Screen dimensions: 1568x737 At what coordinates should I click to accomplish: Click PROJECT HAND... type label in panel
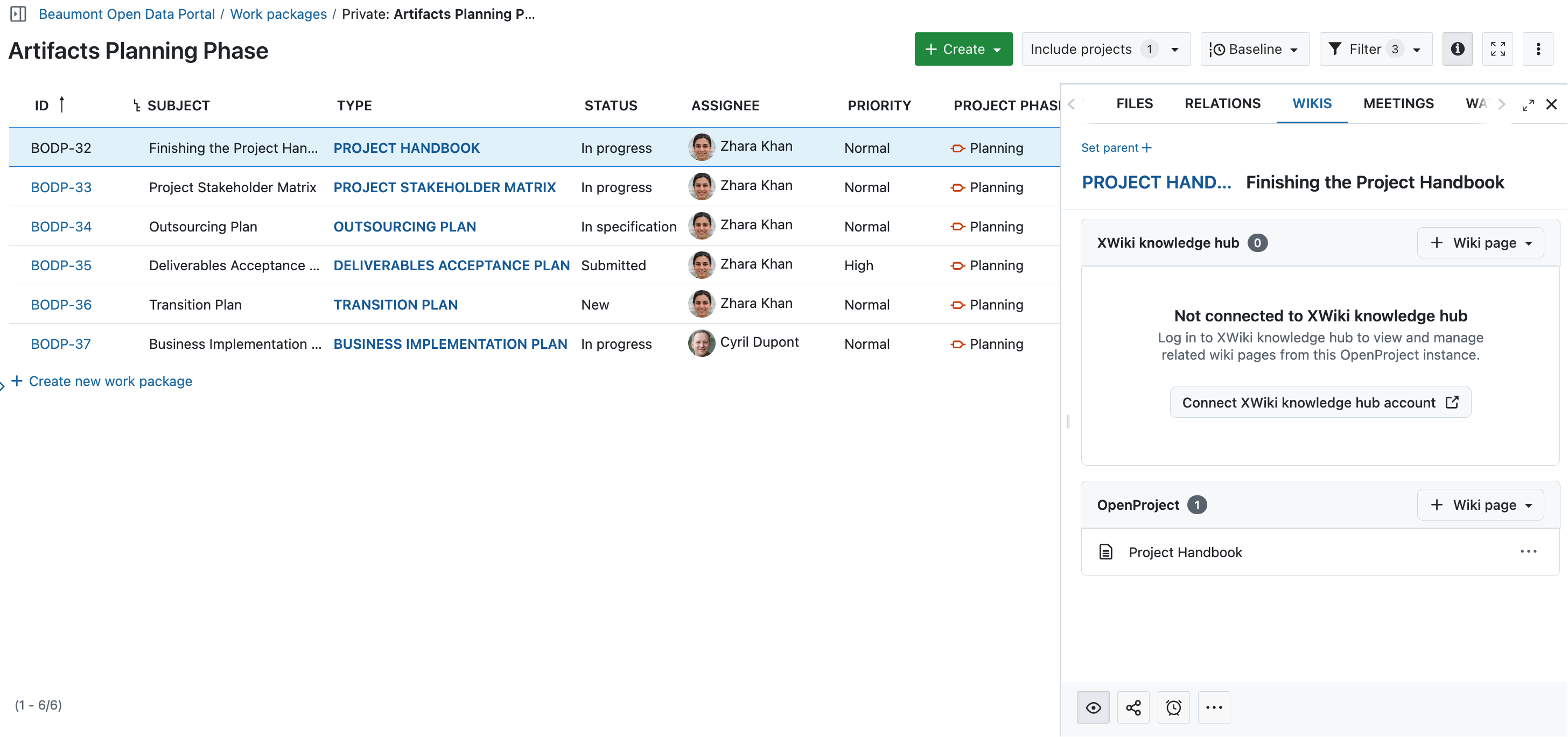tap(1156, 182)
